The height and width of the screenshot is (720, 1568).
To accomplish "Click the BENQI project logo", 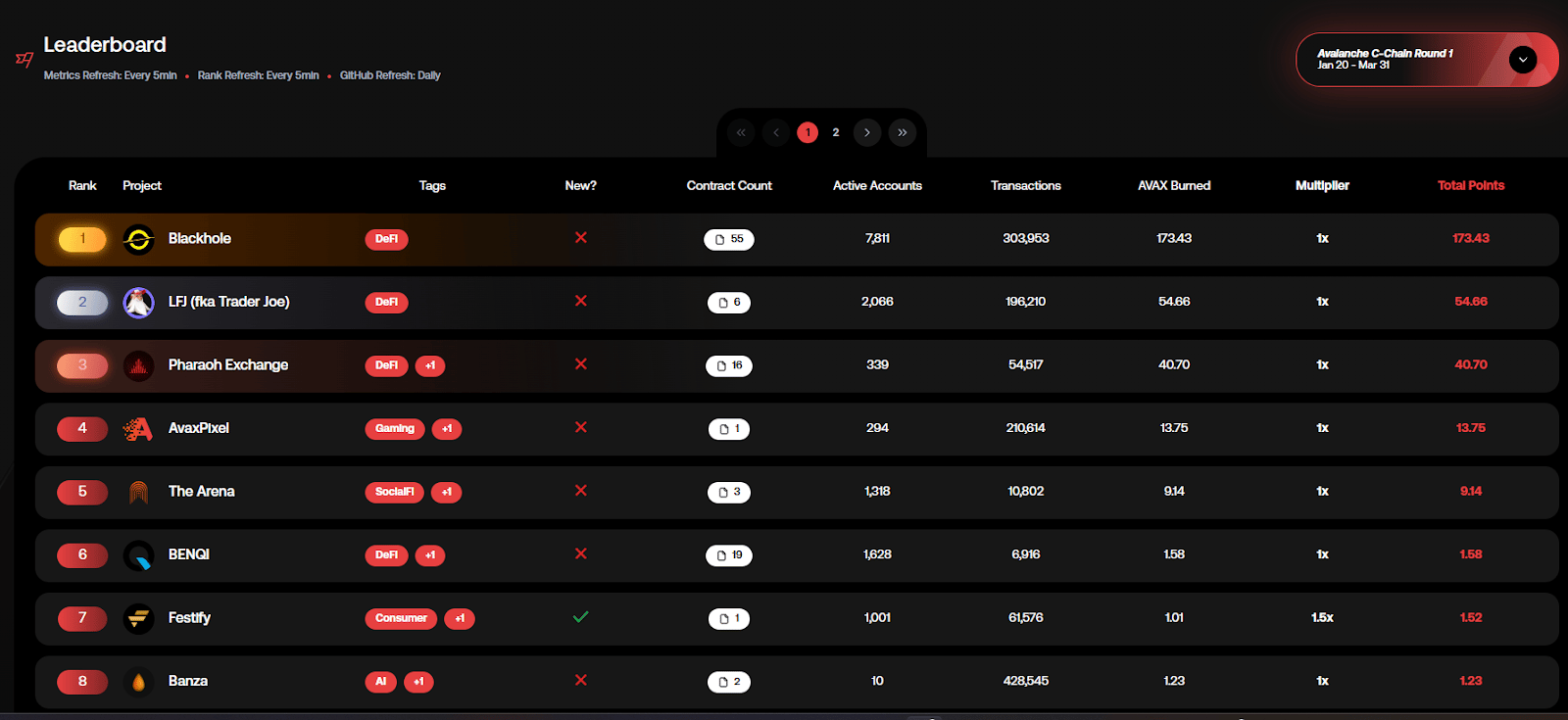I will 138,555.
